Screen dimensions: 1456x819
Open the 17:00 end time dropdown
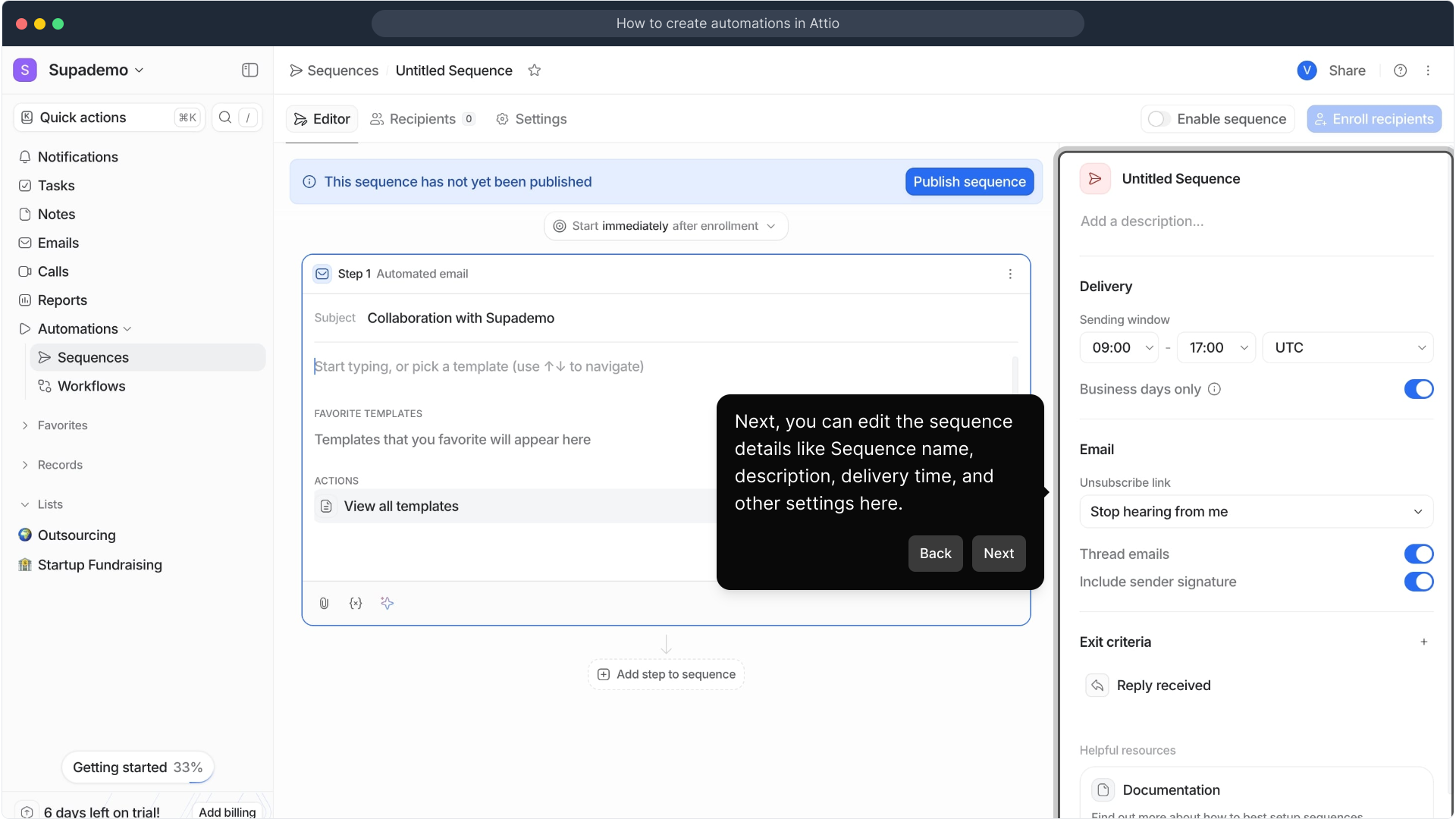1216,347
